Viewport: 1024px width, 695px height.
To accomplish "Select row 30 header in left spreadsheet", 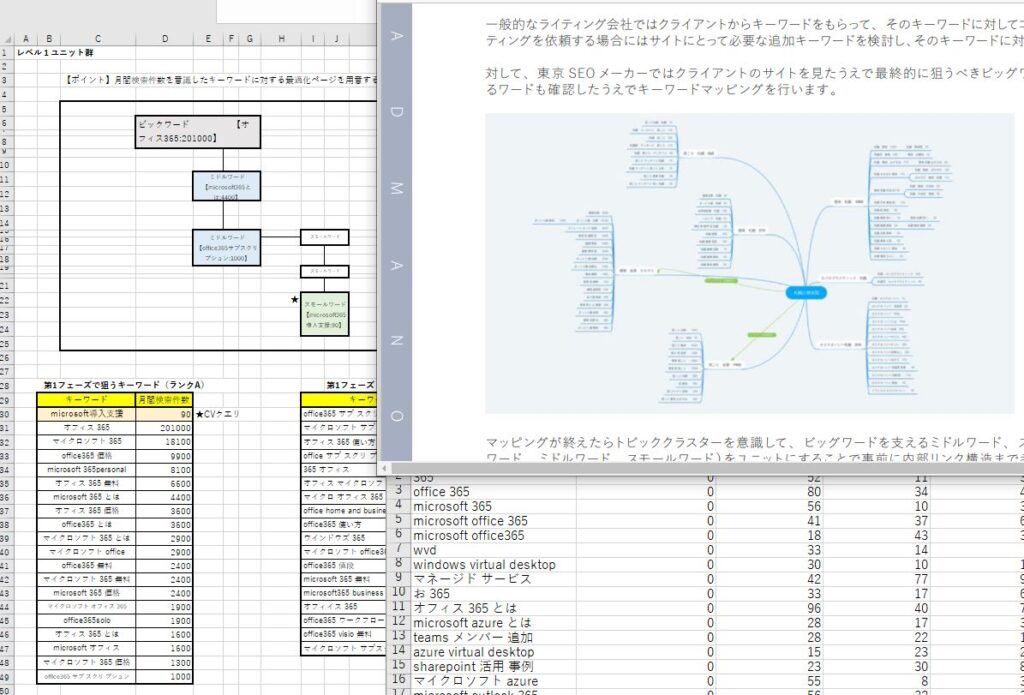I will tap(7, 414).
